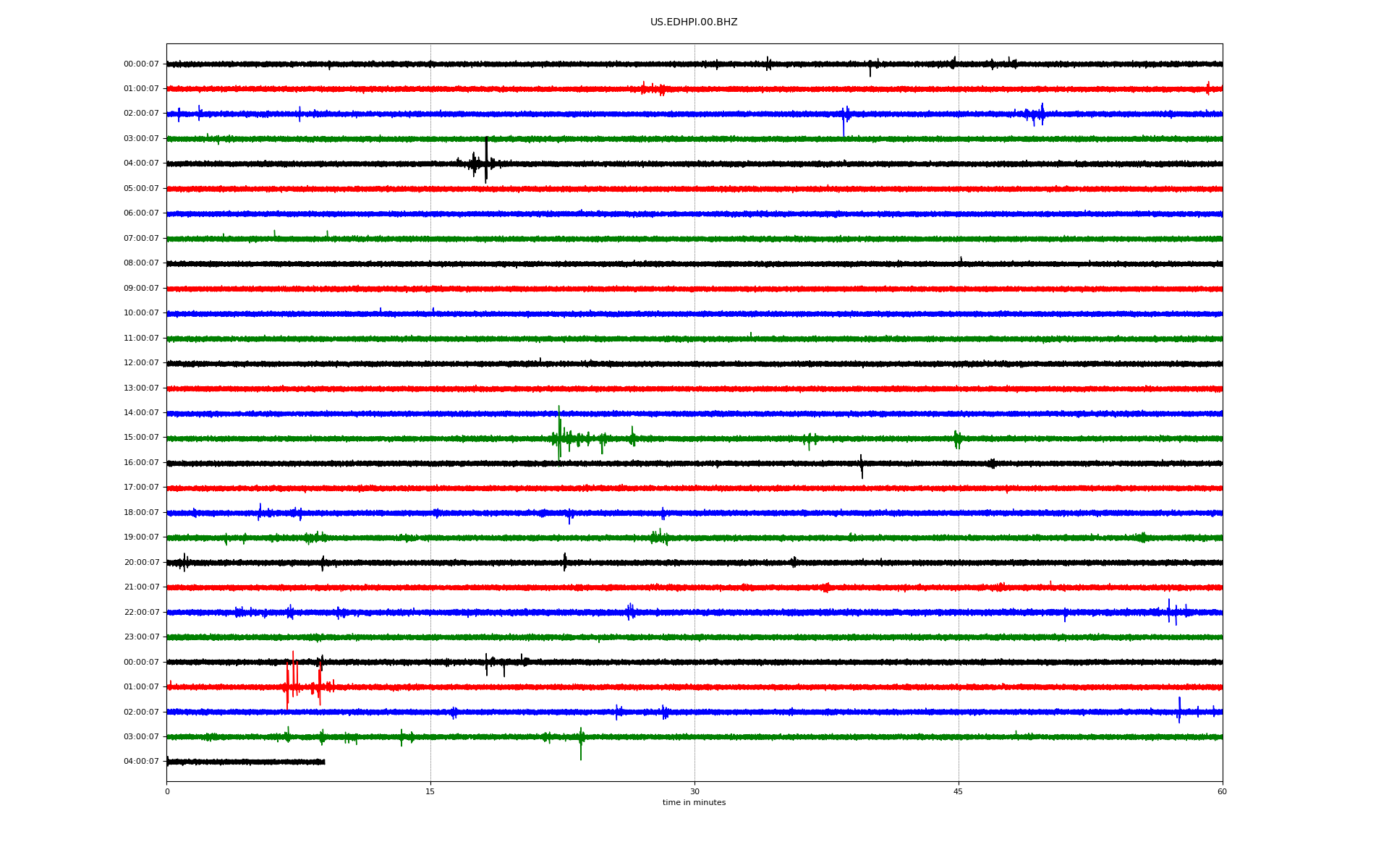This screenshot has height=868, width=1389.
Task: Click the 18:00:07 row label
Action: coord(141,513)
